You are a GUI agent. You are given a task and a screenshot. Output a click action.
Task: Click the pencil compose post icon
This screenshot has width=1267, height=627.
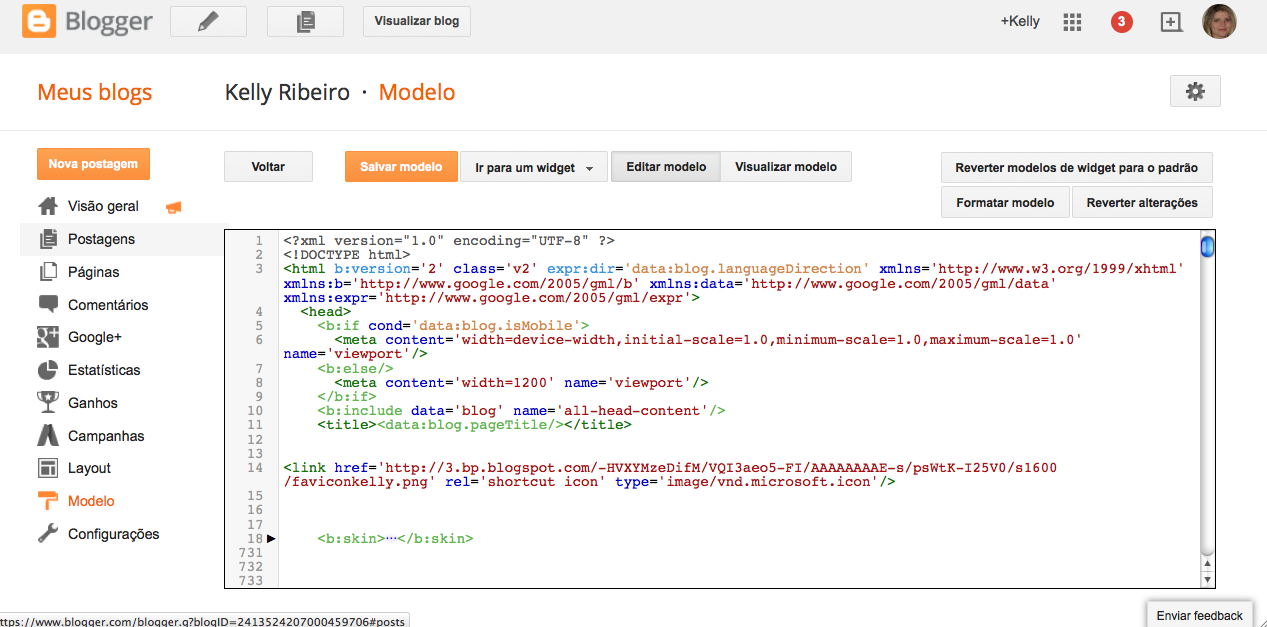[208, 21]
